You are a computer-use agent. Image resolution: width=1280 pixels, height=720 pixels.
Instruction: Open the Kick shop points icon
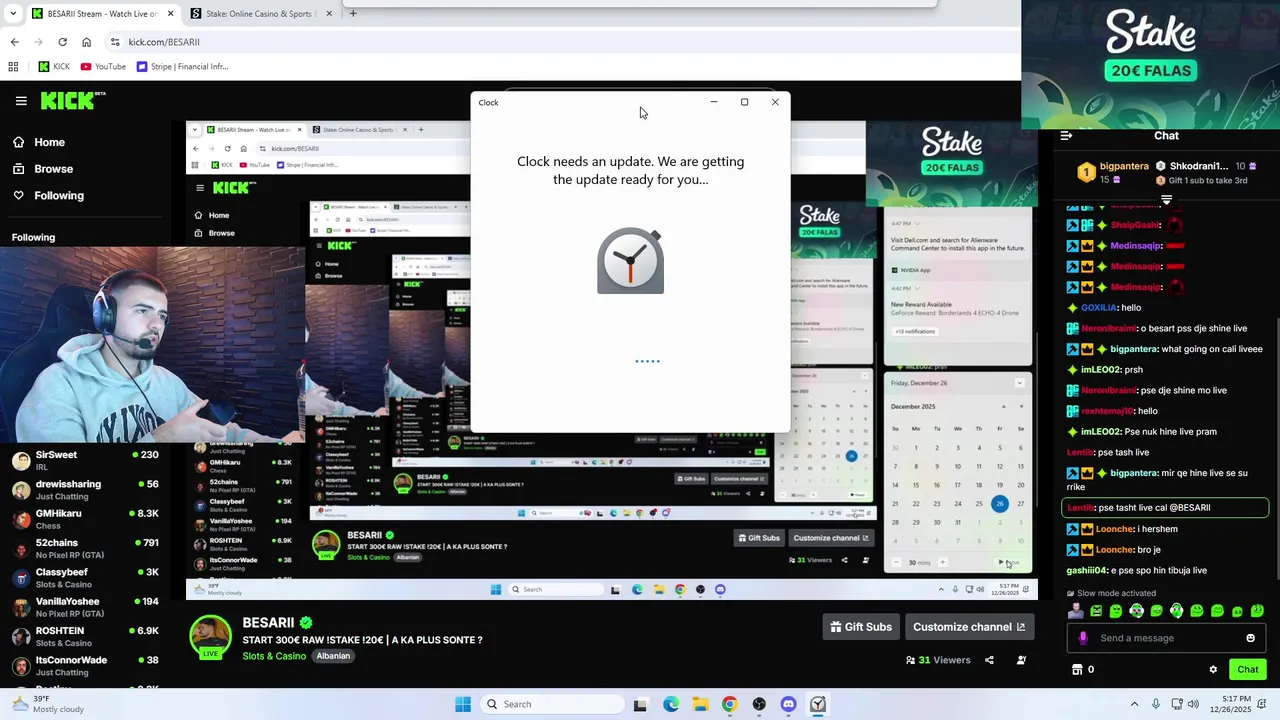point(1077,670)
